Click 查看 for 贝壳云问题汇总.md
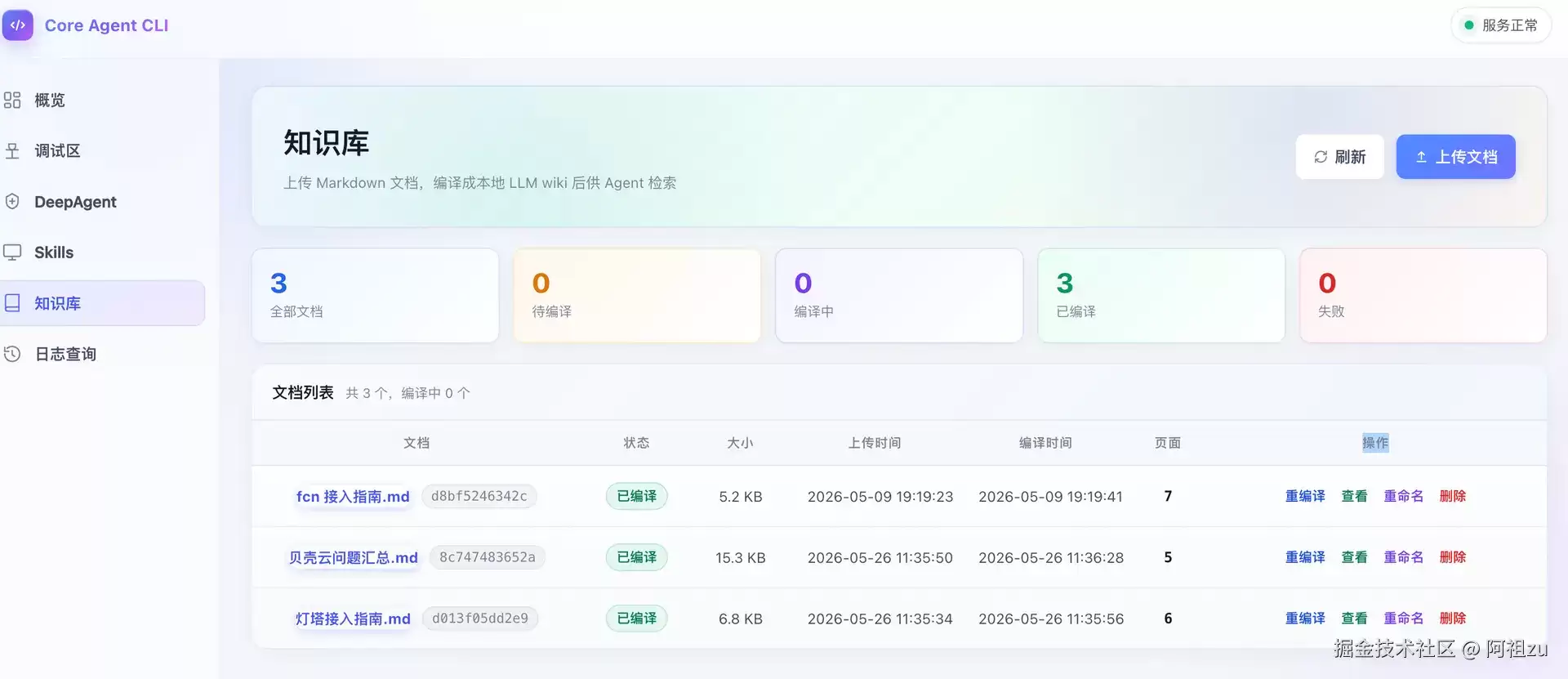The image size is (1568, 679). pyautogui.click(x=1354, y=557)
